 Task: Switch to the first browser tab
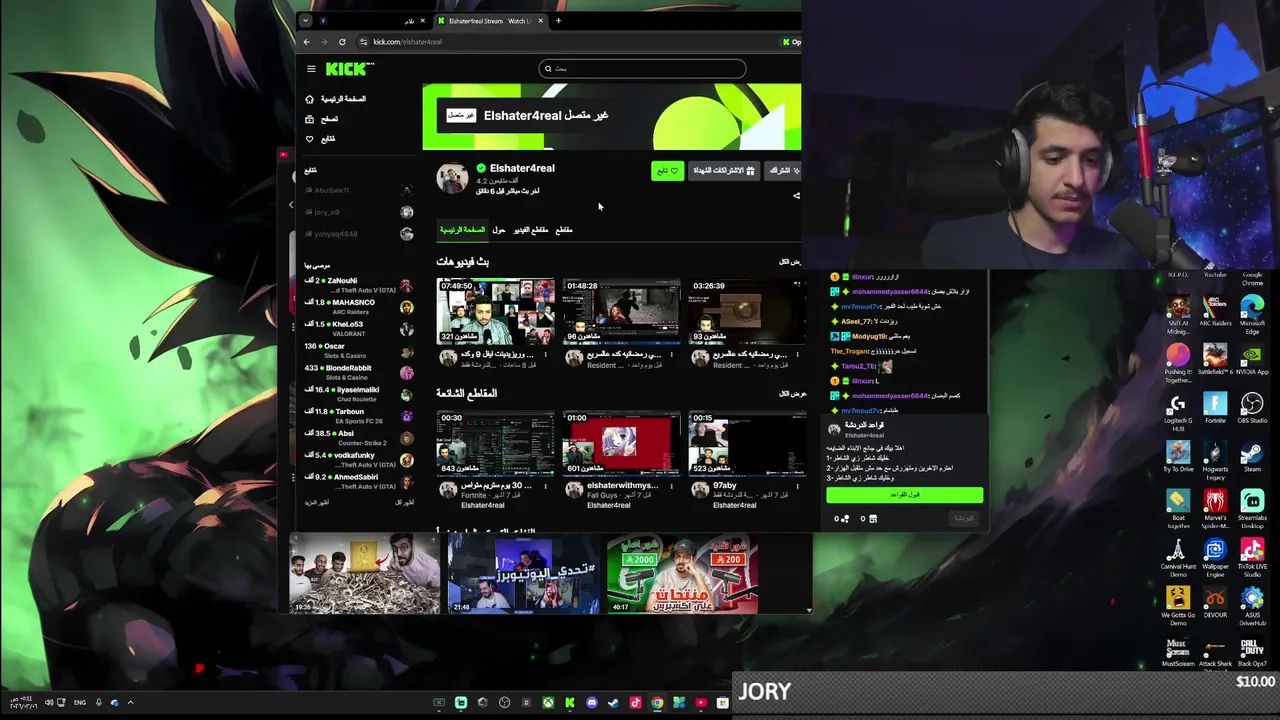(x=370, y=21)
